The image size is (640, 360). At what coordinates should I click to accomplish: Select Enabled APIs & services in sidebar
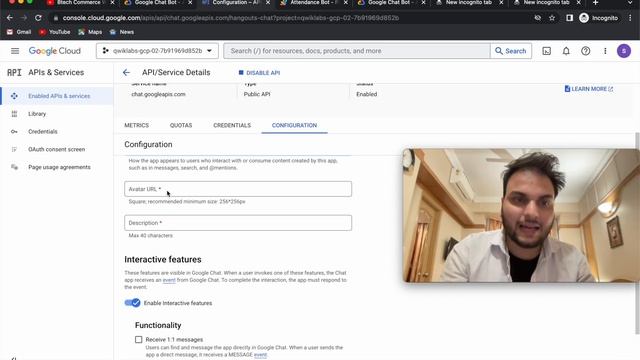coord(57,96)
